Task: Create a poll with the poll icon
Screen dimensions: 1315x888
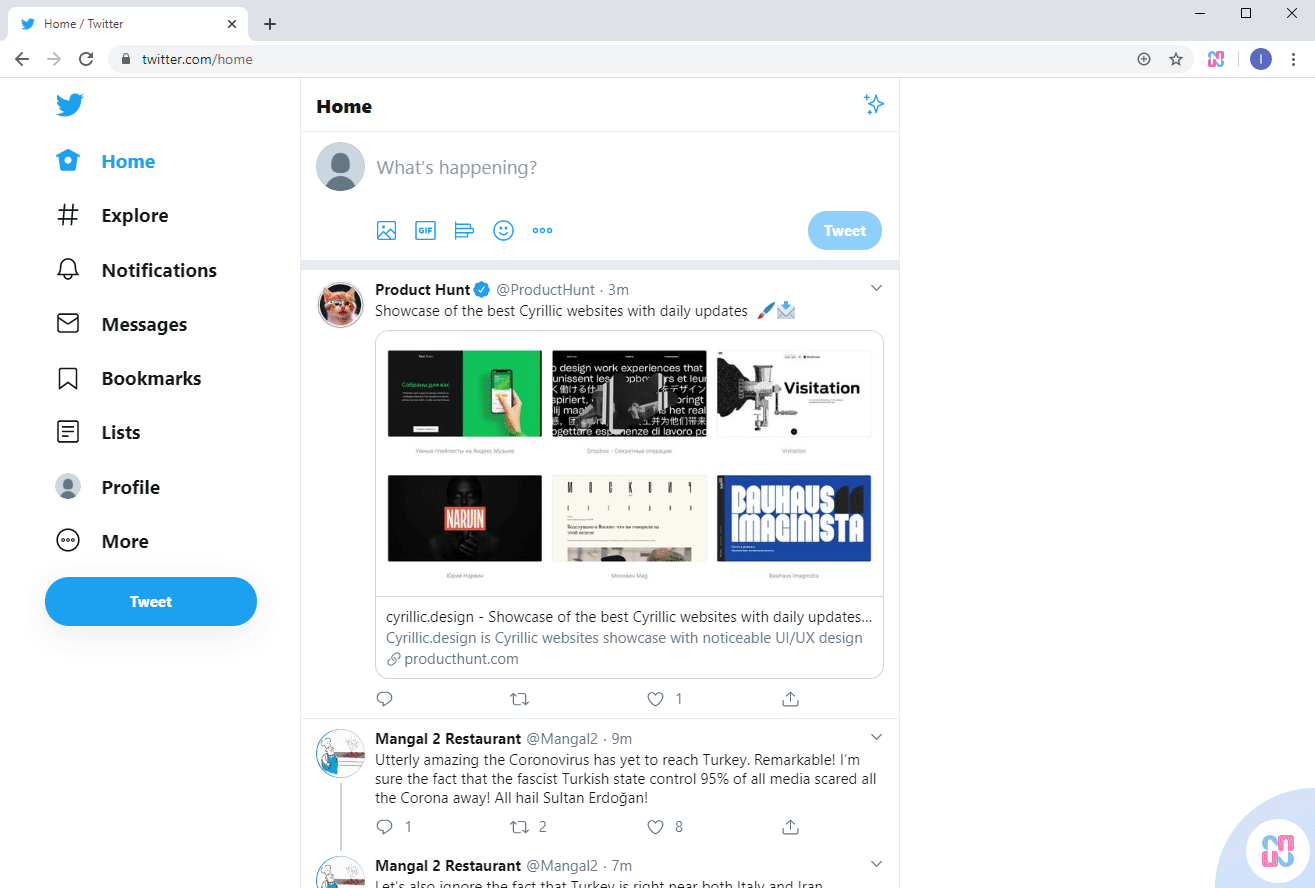Action: pos(464,231)
